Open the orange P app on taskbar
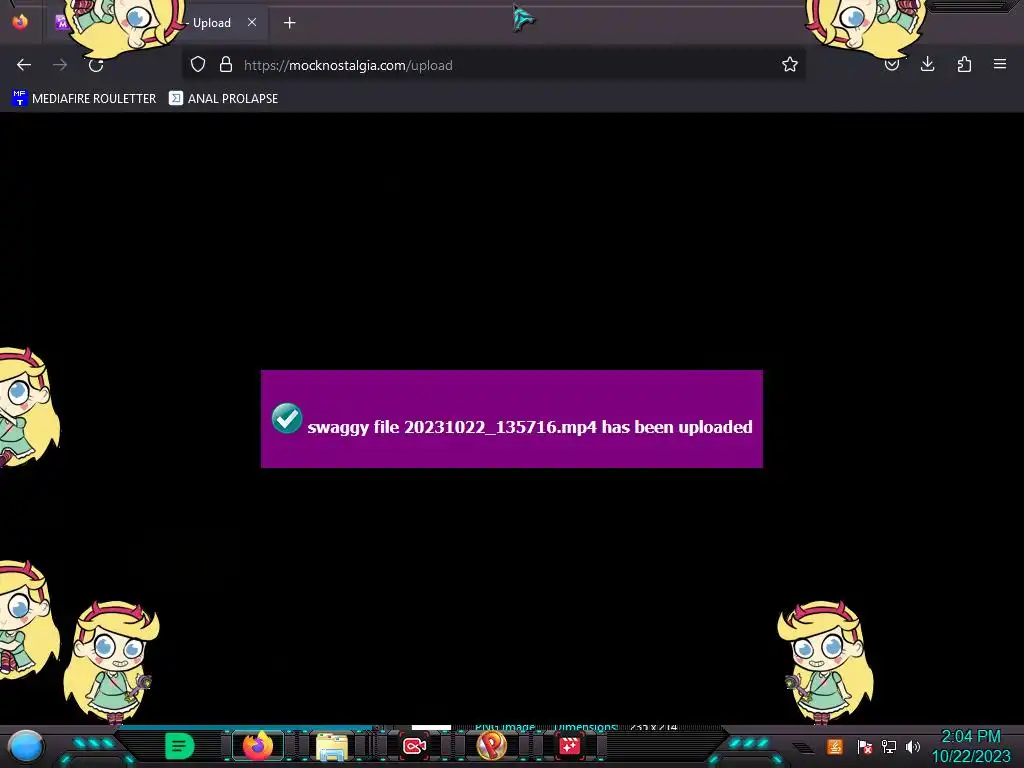 point(492,745)
